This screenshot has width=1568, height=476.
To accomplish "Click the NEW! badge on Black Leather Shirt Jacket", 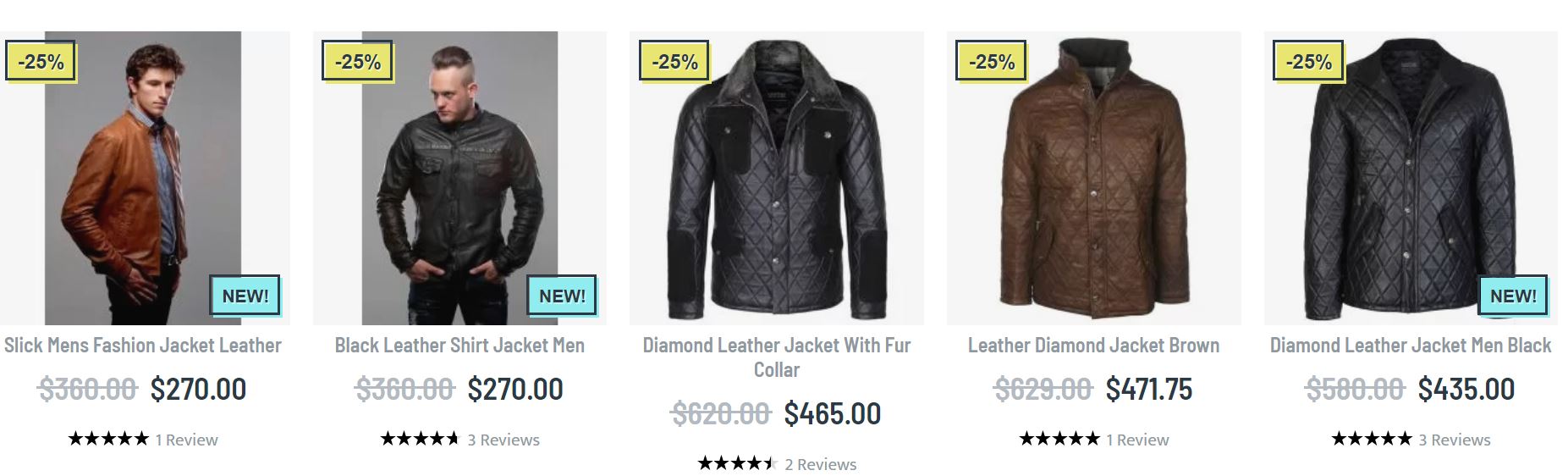I will click(x=562, y=296).
